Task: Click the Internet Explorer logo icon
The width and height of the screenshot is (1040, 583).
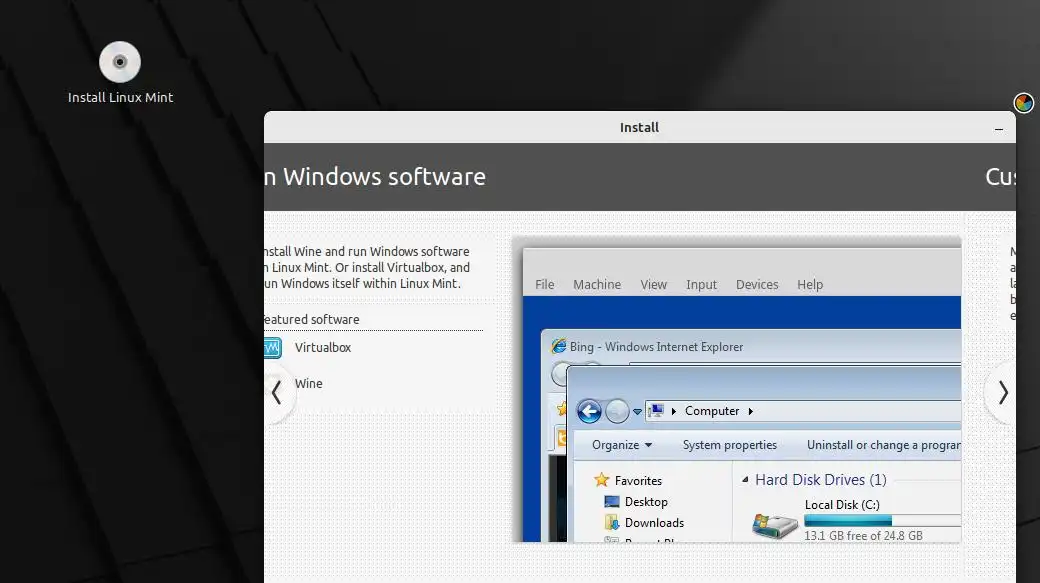Action: click(558, 346)
